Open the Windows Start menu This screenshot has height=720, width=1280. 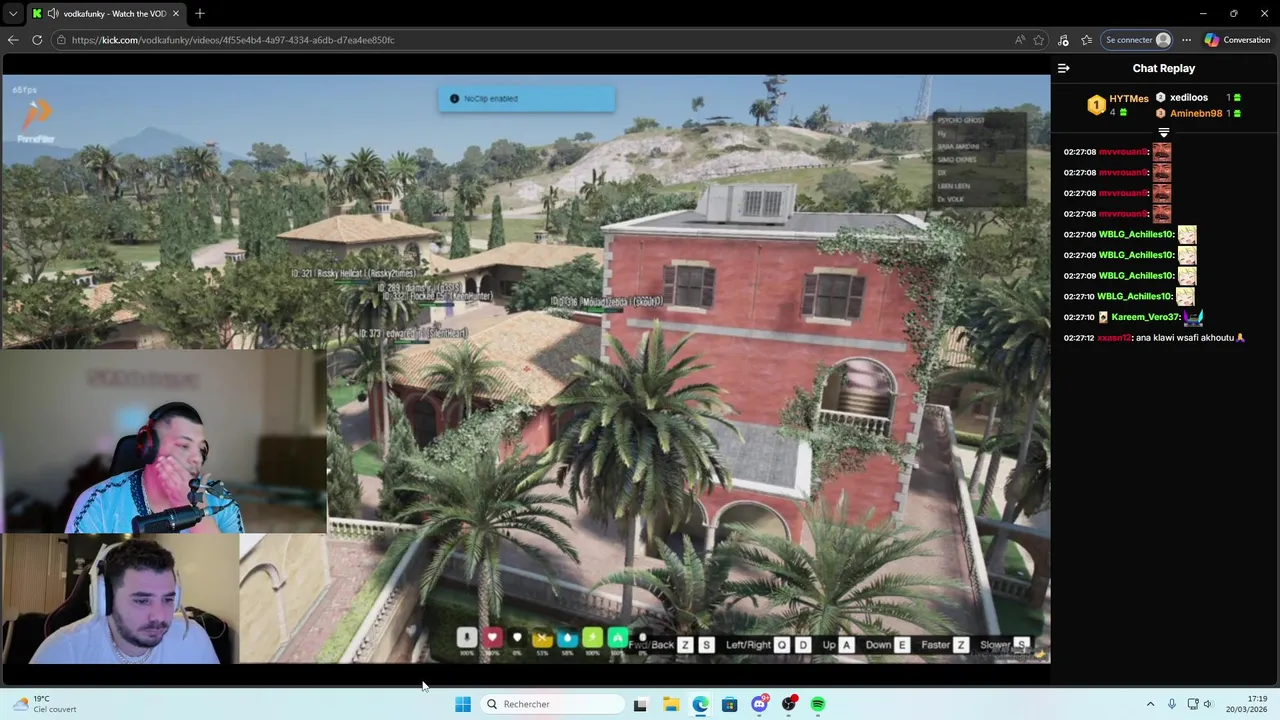[463, 704]
